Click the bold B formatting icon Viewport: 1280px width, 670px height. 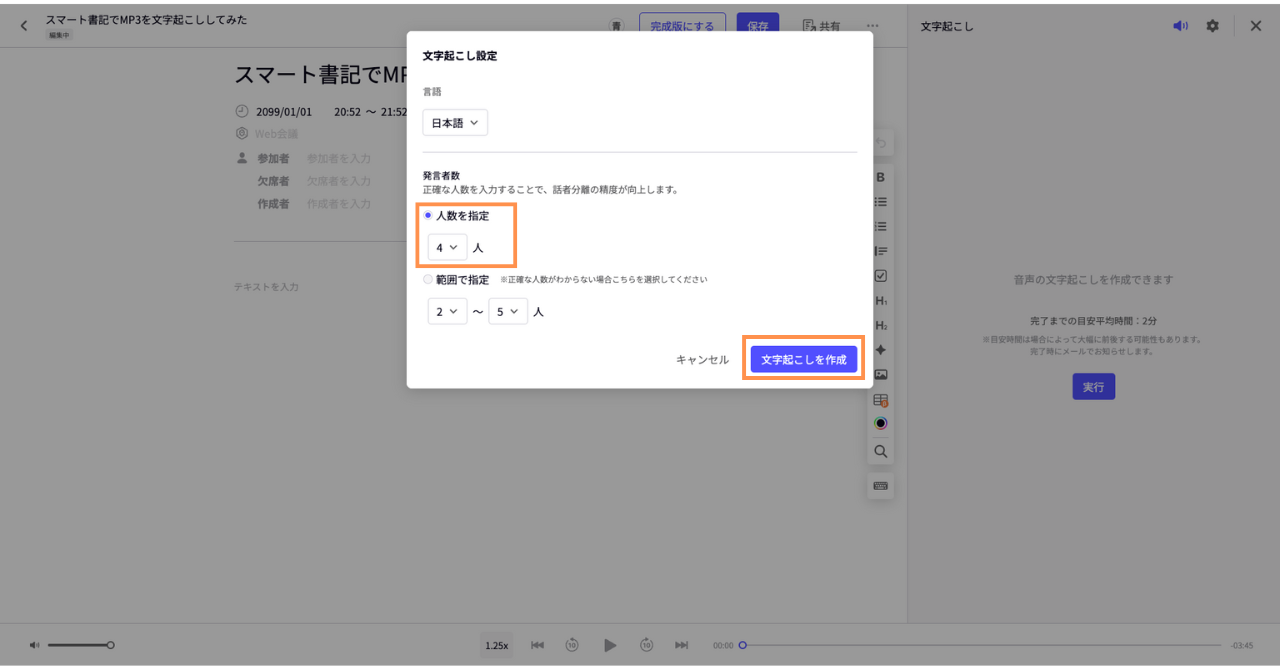point(881,177)
